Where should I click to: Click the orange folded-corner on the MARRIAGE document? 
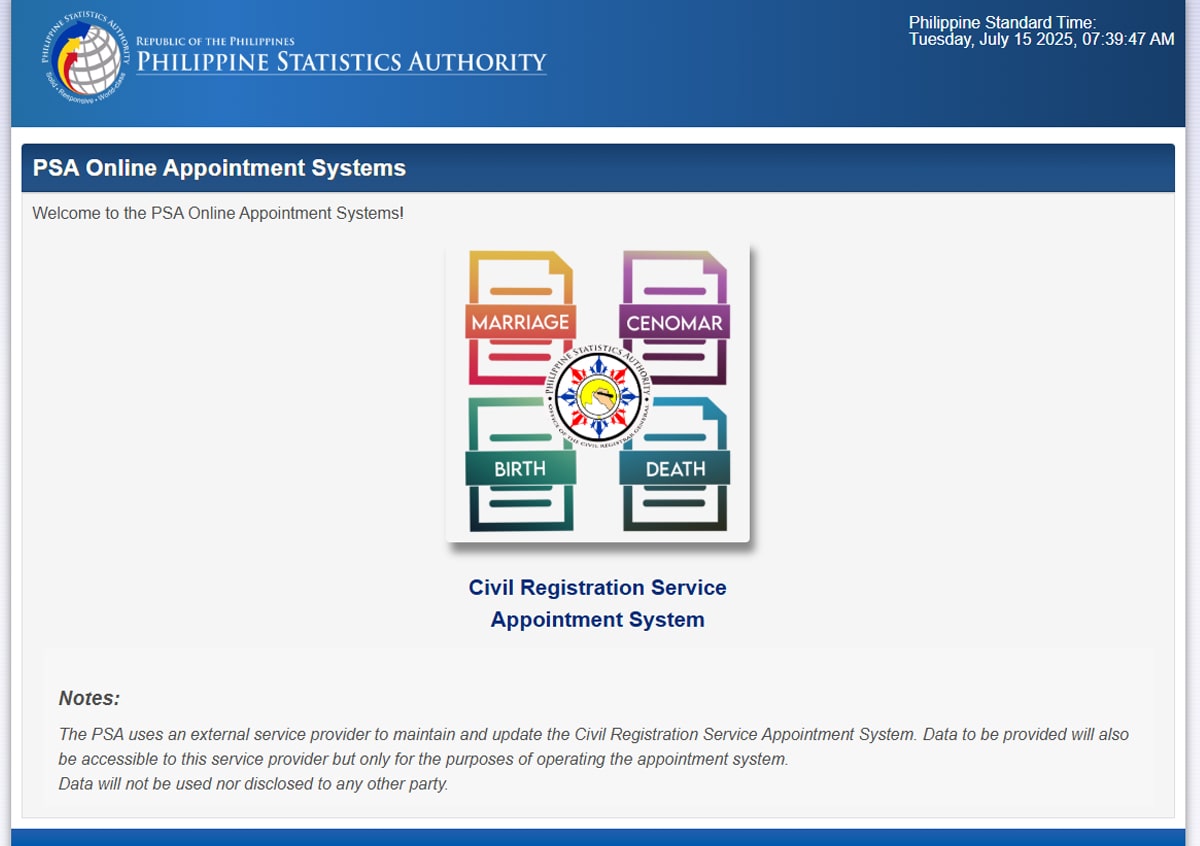[x=562, y=262]
